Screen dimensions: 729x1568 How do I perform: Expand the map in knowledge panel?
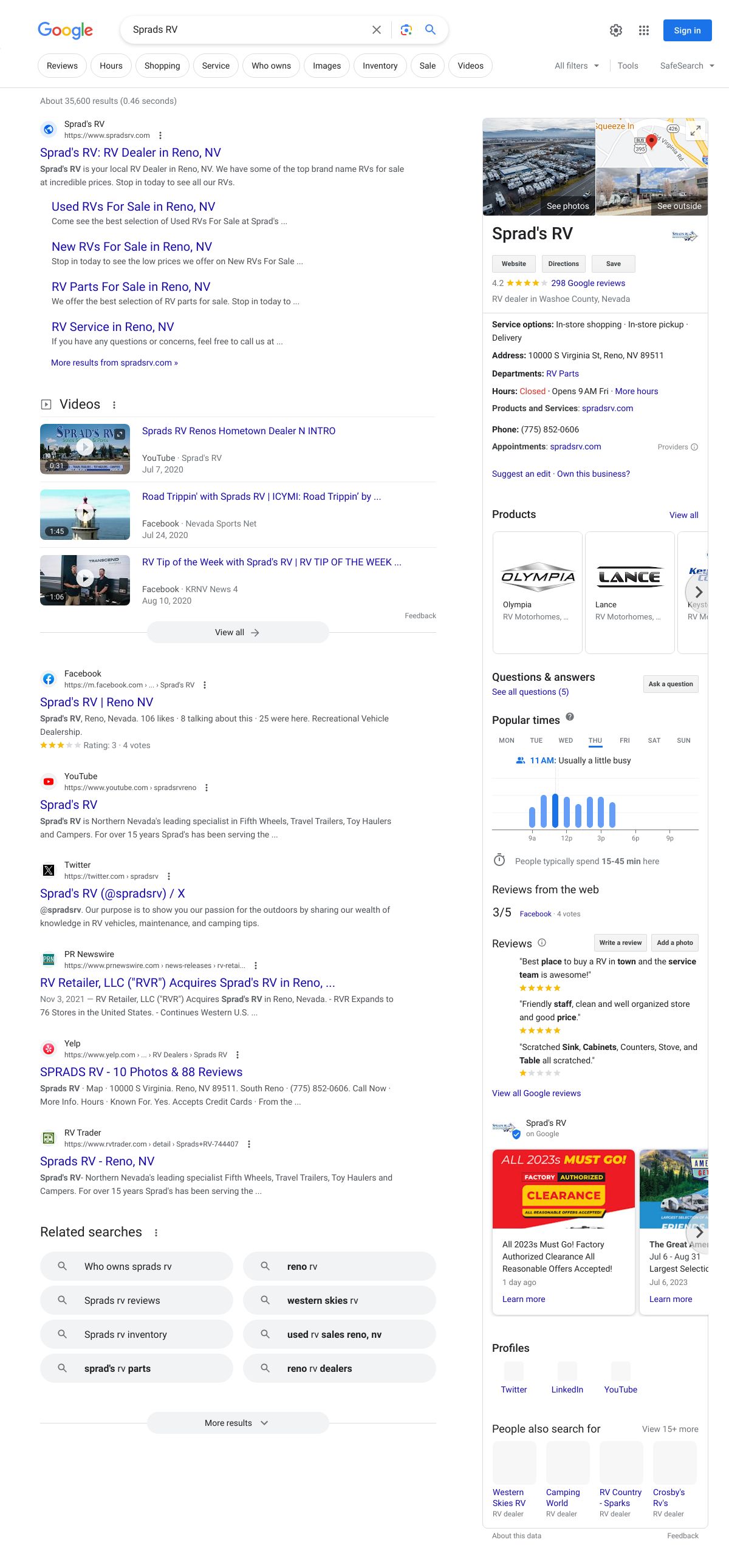tap(695, 130)
